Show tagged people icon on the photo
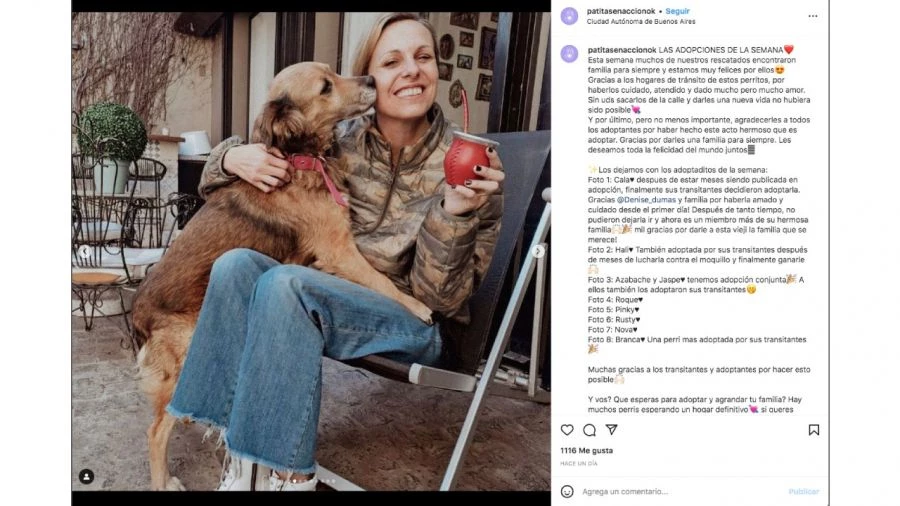The image size is (900, 506). (x=86, y=476)
